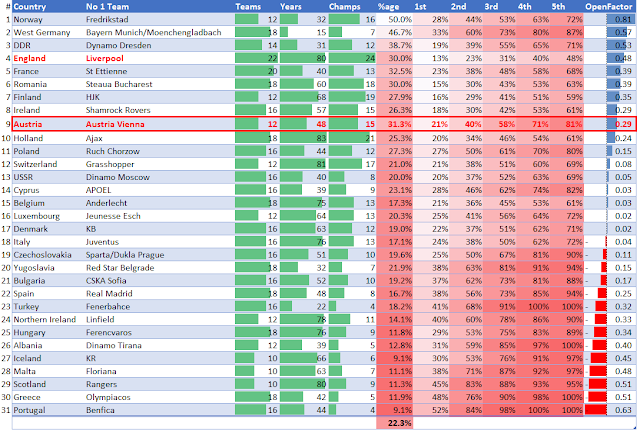Screen dimensions: 640x433
Task: Click the Steaua Bucharest cell
Action: pyautogui.click(x=119, y=84)
